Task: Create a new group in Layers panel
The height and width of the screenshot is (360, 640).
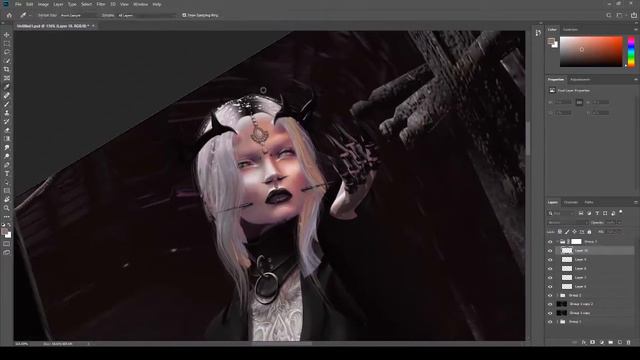Action: tap(611, 342)
